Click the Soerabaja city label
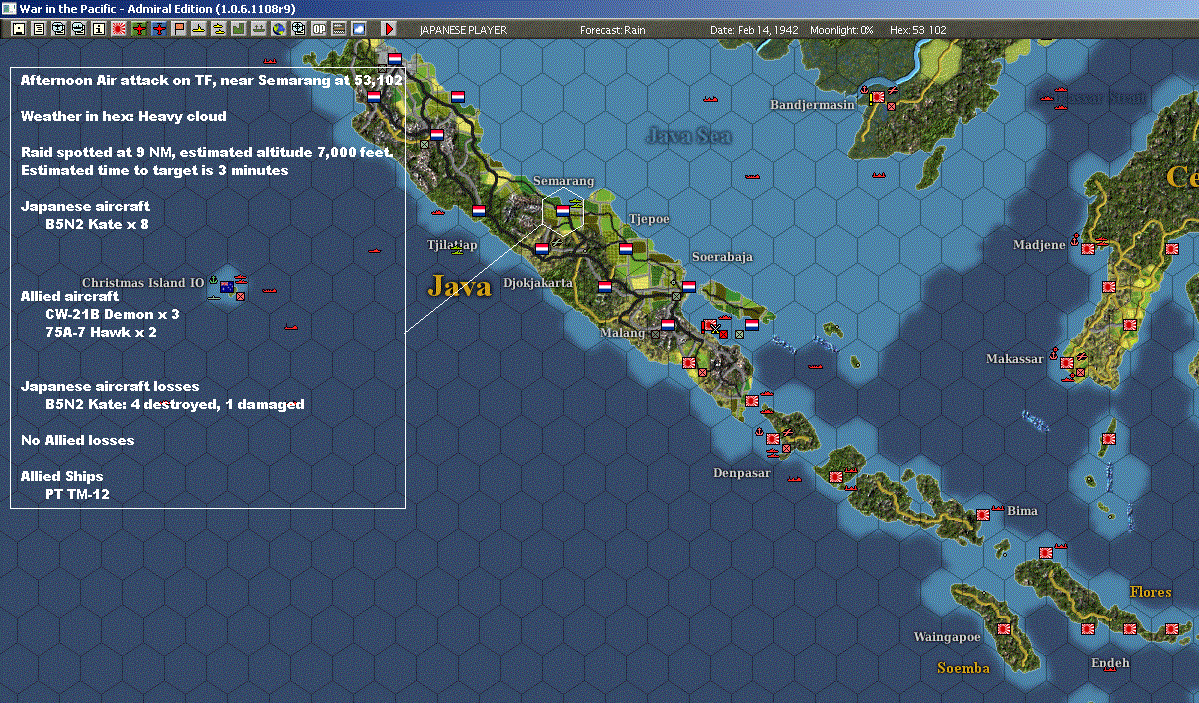This screenshot has height=703, width=1199. tap(722, 256)
